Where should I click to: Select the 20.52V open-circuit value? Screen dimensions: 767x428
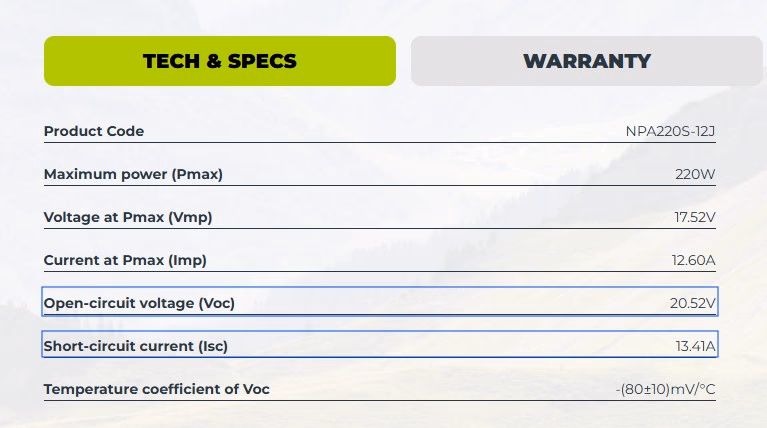(x=693, y=303)
